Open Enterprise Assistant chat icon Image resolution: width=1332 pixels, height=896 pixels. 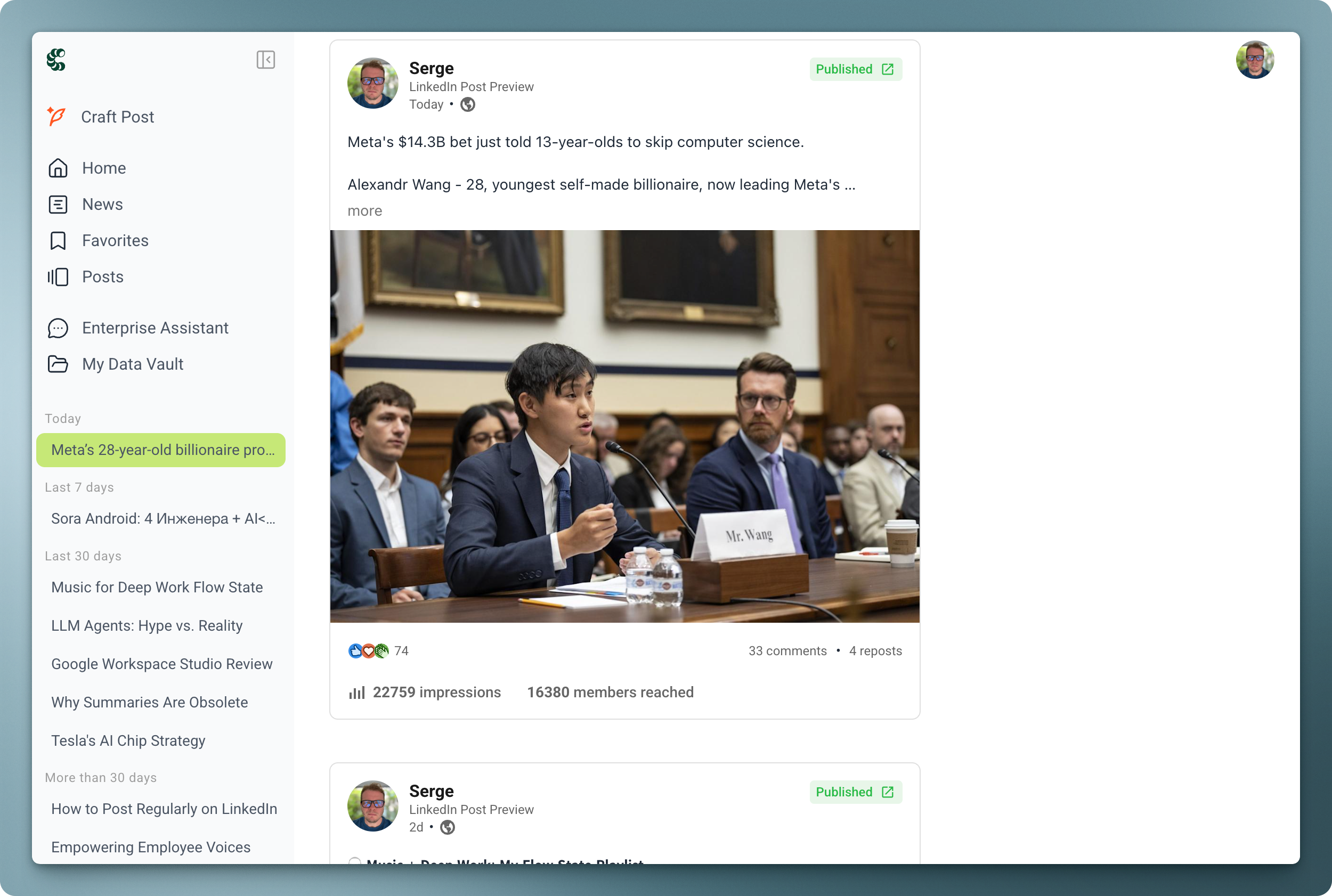tap(58, 328)
